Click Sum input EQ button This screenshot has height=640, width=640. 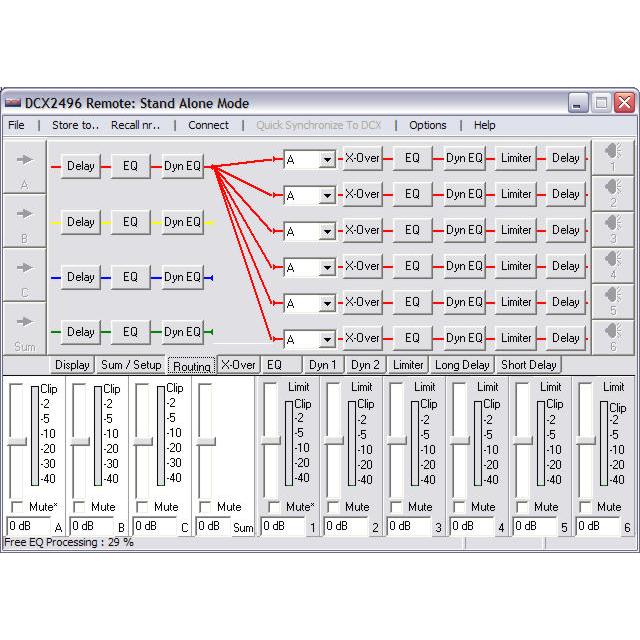[130, 332]
